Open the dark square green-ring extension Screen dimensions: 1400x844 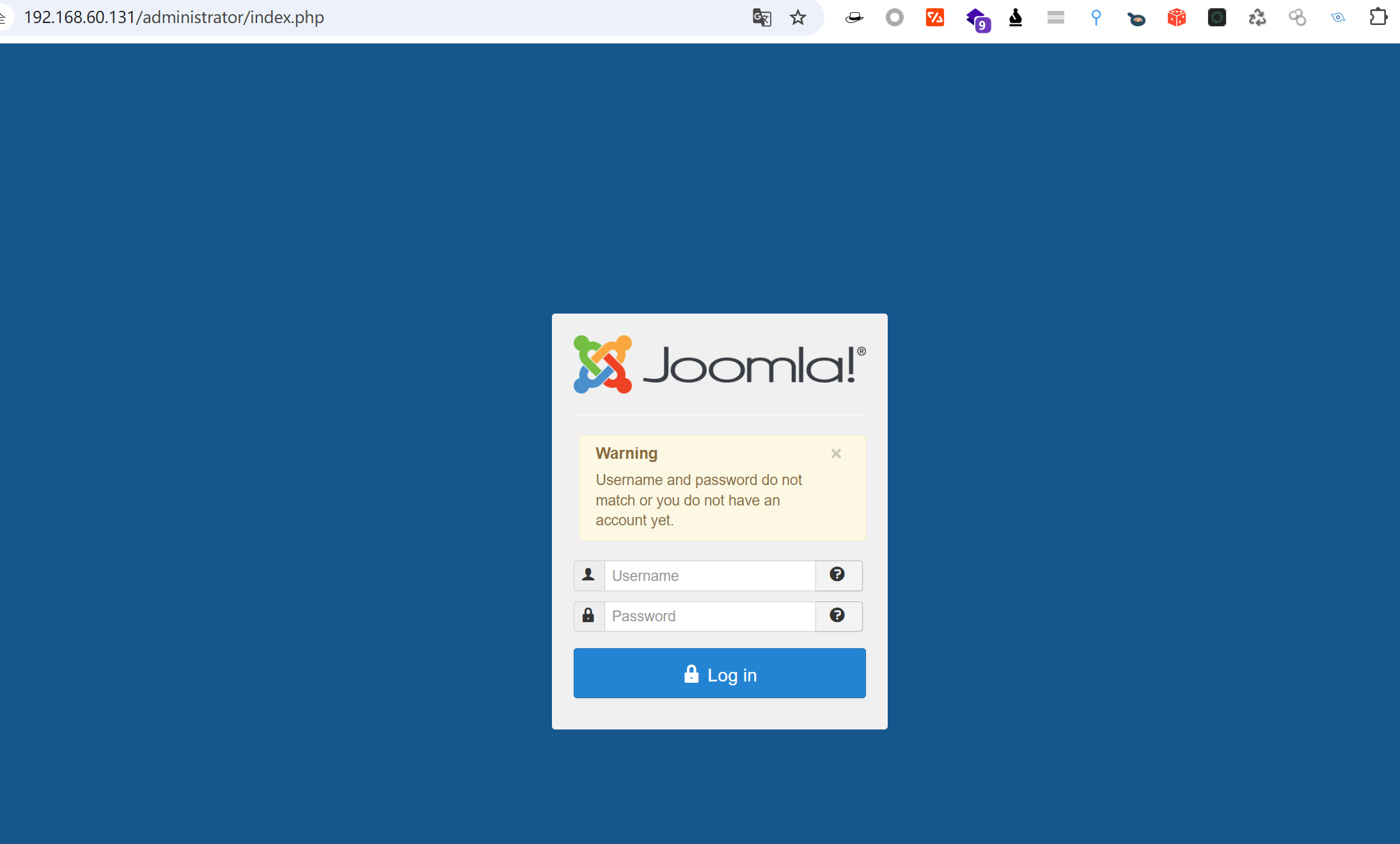click(x=1216, y=17)
